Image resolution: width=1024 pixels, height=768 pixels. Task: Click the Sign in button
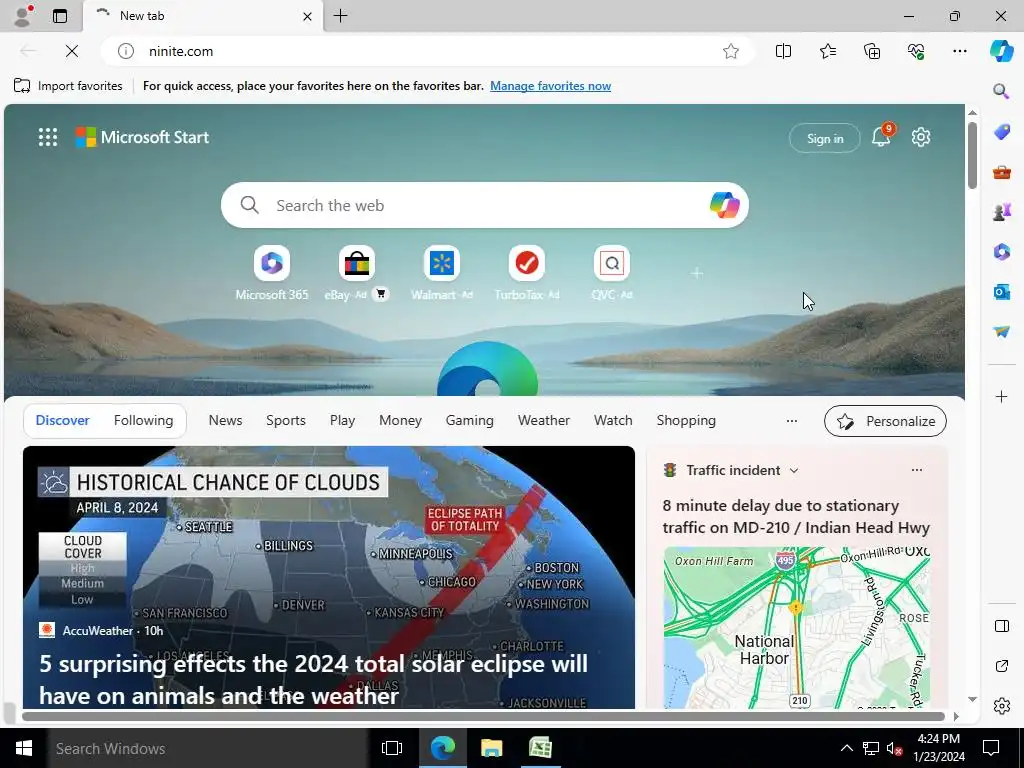click(x=825, y=138)
